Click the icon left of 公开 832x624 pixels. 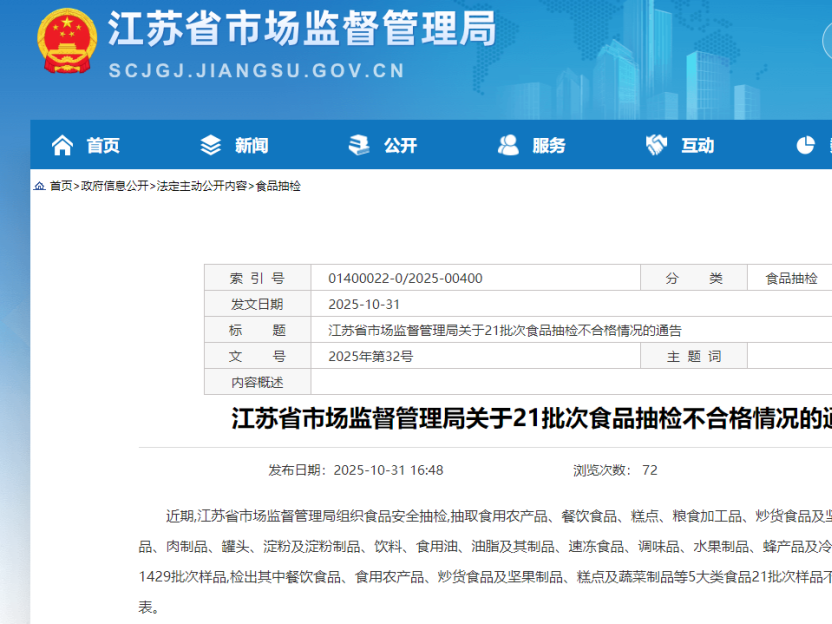tap(359, 146)
